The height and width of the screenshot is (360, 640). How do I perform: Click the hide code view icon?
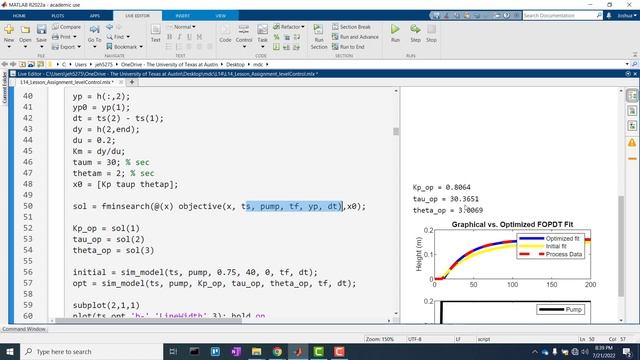click(x=632, y=126)
